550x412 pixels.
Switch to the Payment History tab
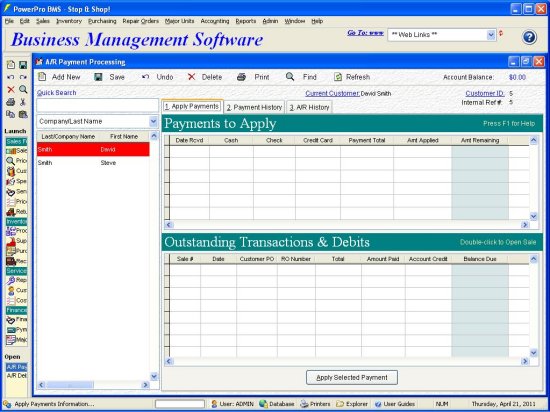point(254,107)
